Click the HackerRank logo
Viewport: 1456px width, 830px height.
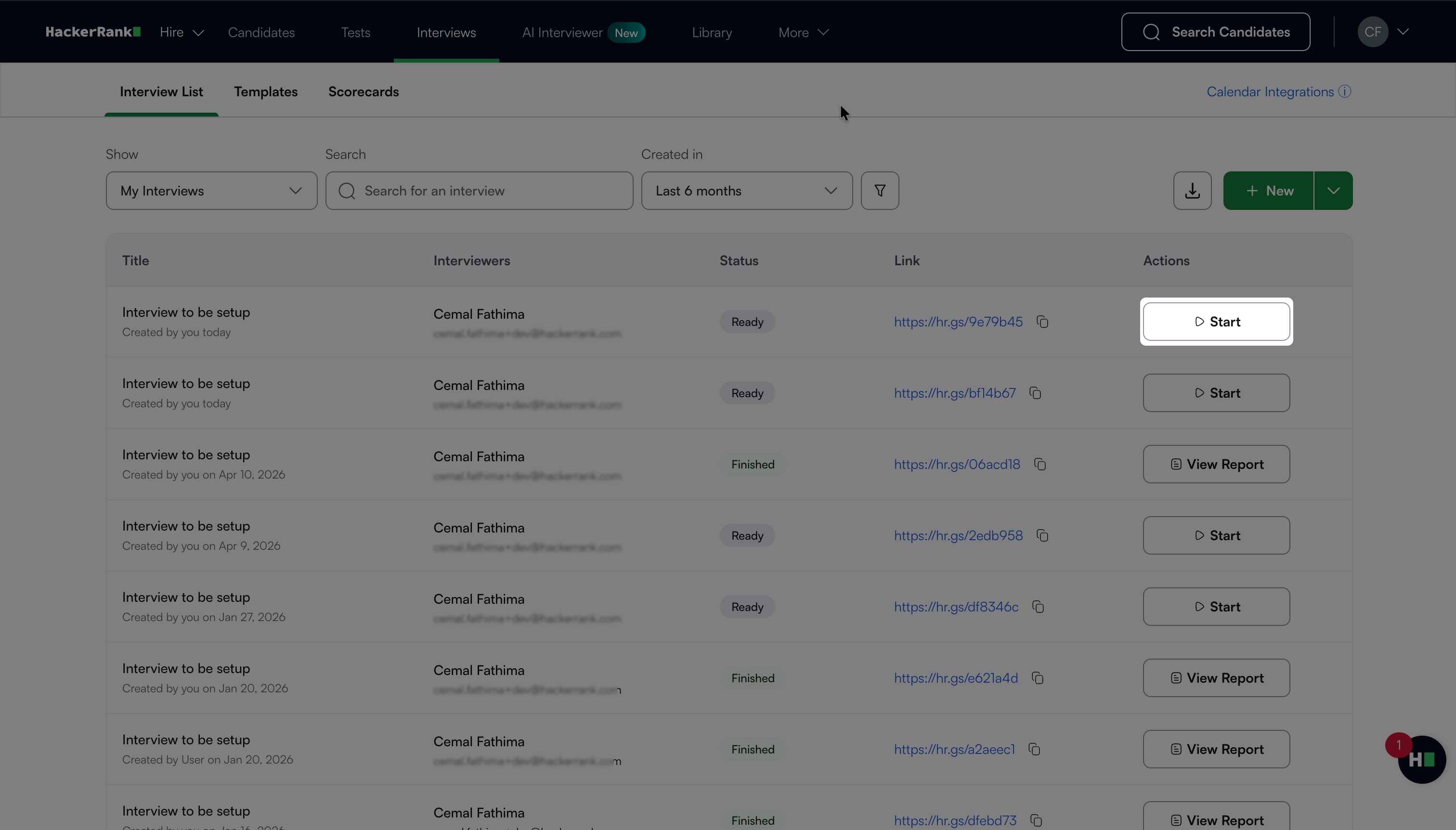pos(93,32)
